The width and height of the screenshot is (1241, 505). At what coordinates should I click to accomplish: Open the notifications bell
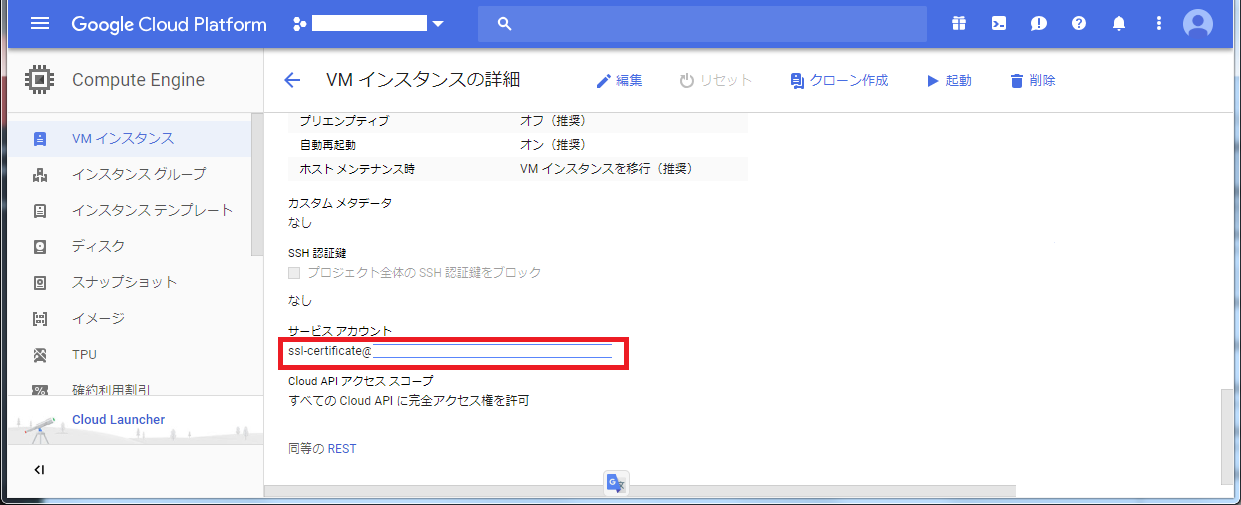coord(1119,23)
